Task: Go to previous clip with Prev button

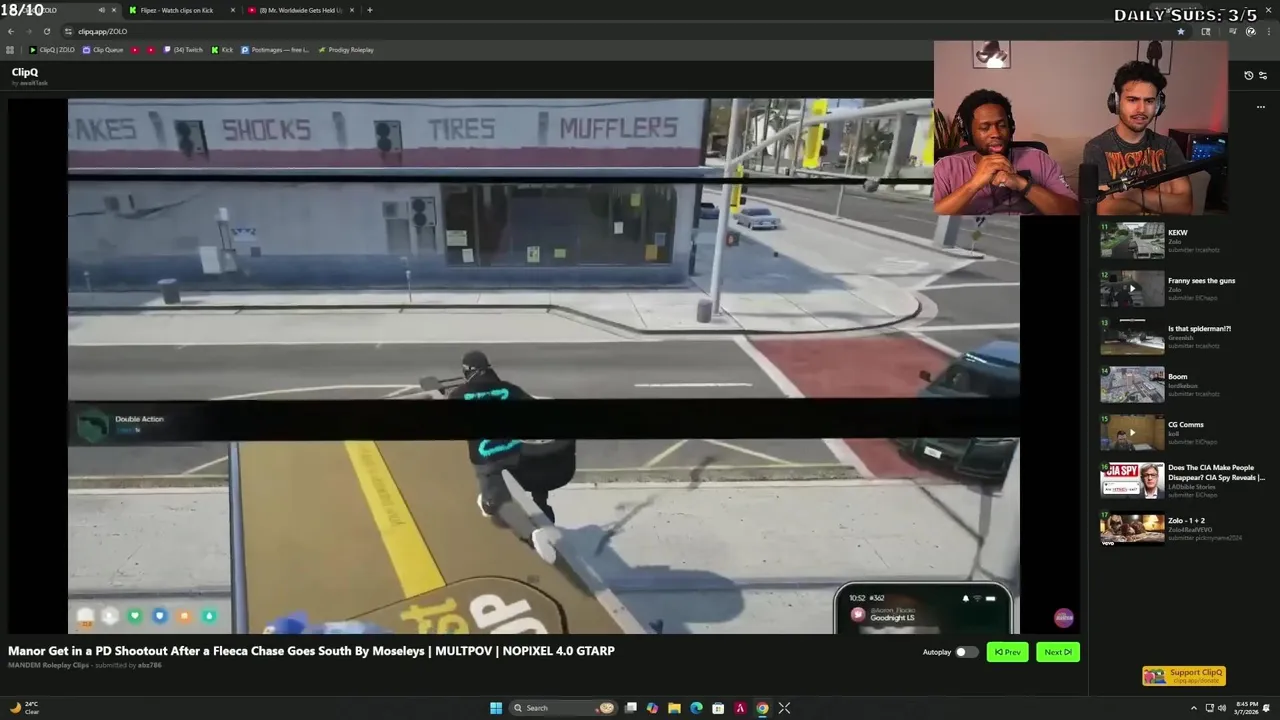Action: pos(1007,652)
